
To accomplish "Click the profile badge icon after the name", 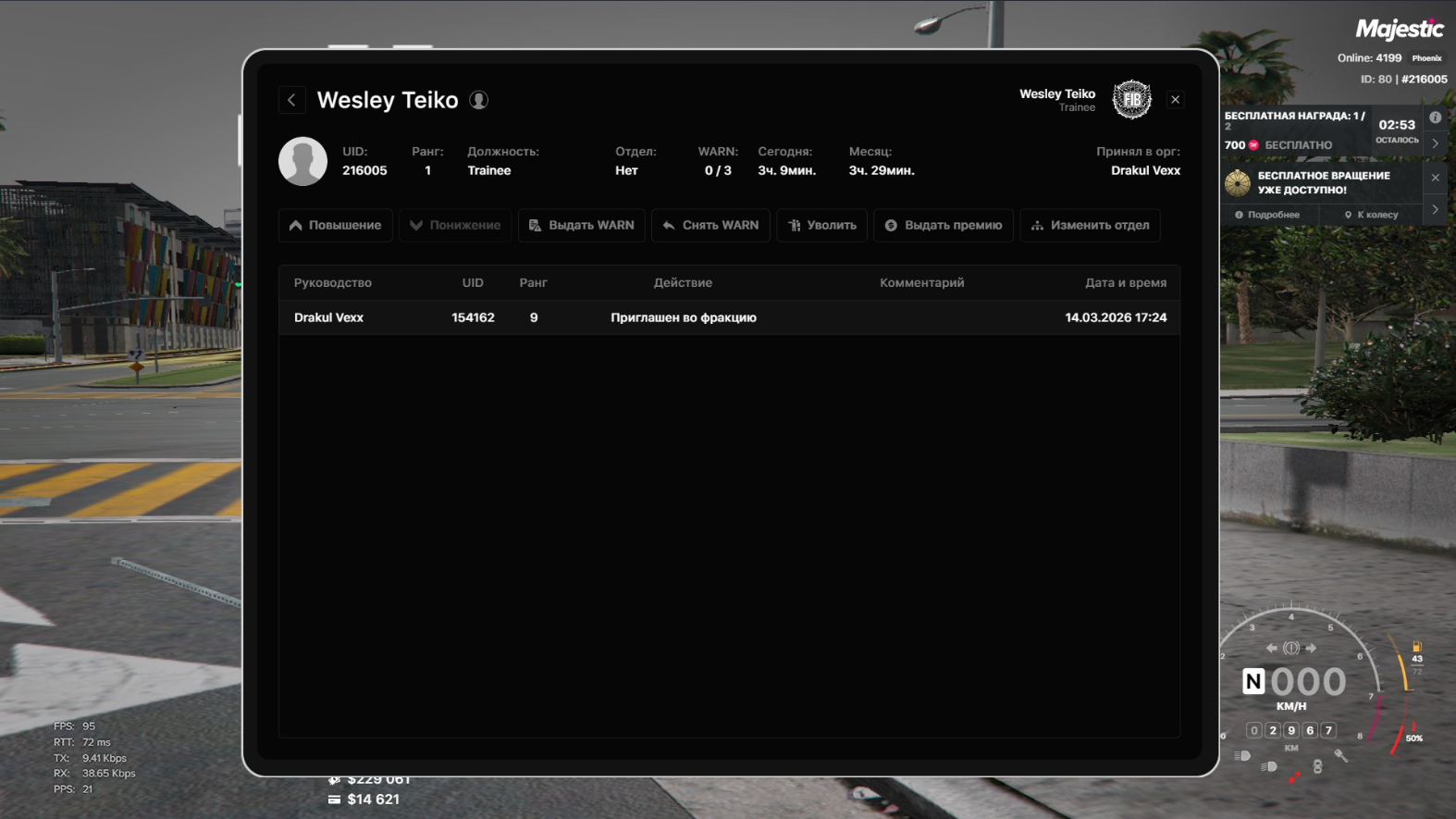I will (x=478, y=100).
